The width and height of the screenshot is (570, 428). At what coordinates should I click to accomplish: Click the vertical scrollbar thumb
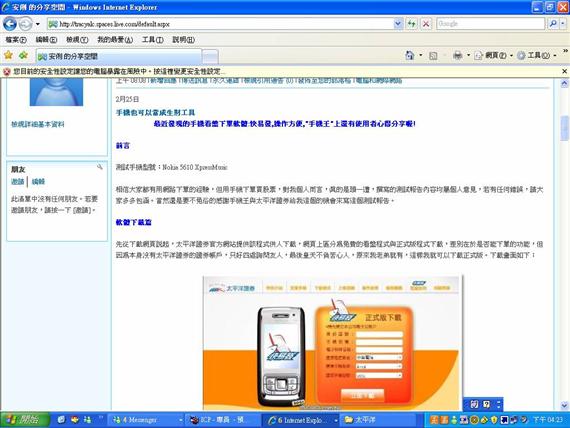[564, 128]
